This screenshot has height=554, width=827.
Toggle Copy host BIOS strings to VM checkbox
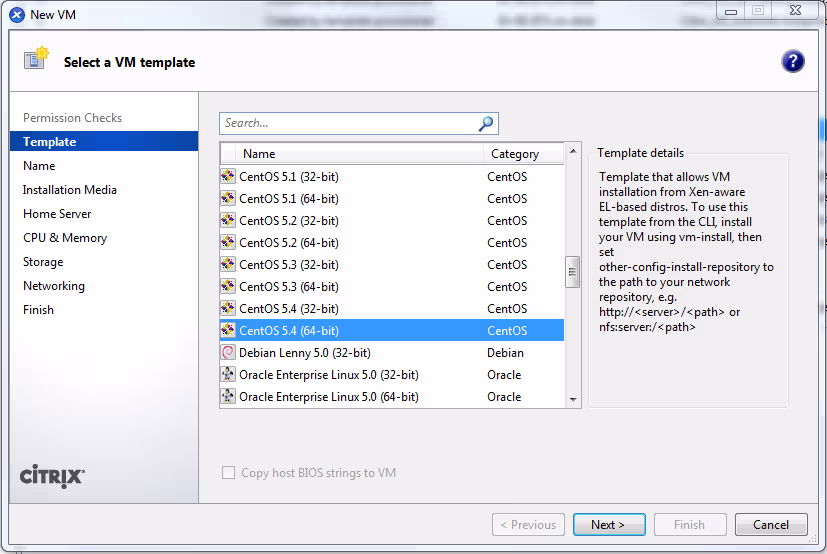coord(228,473)
